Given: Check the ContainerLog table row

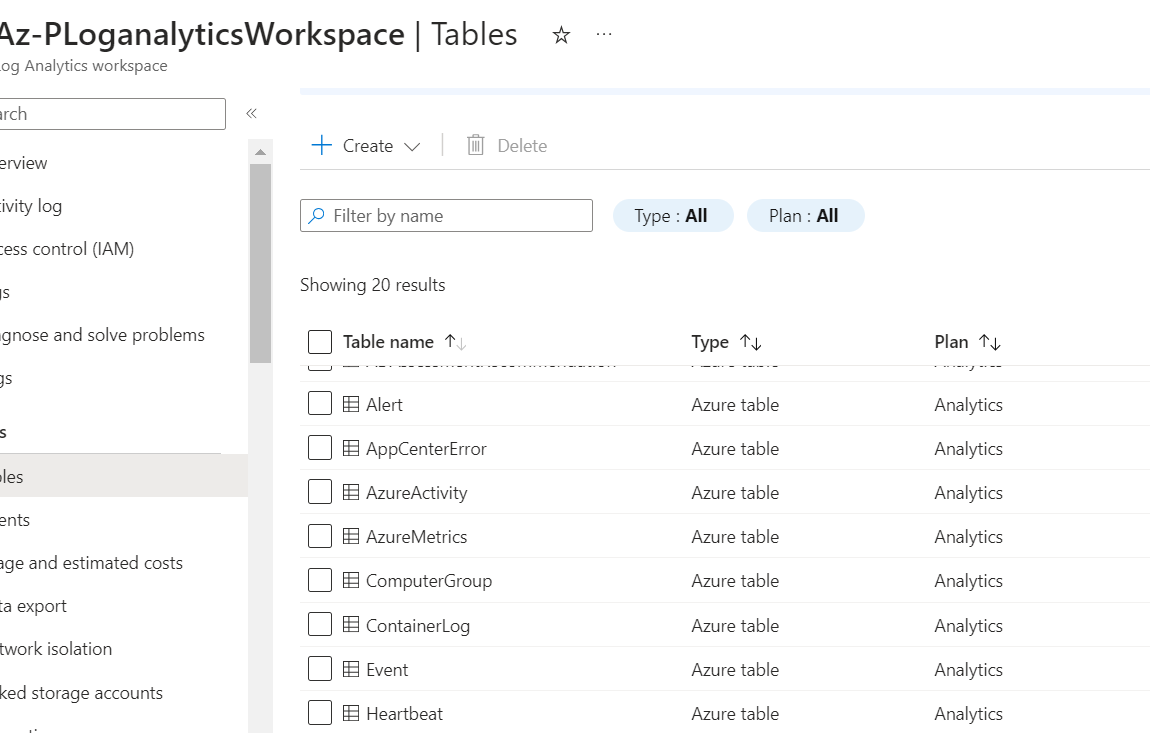Looking at the screenshot, I should [320, 624].
